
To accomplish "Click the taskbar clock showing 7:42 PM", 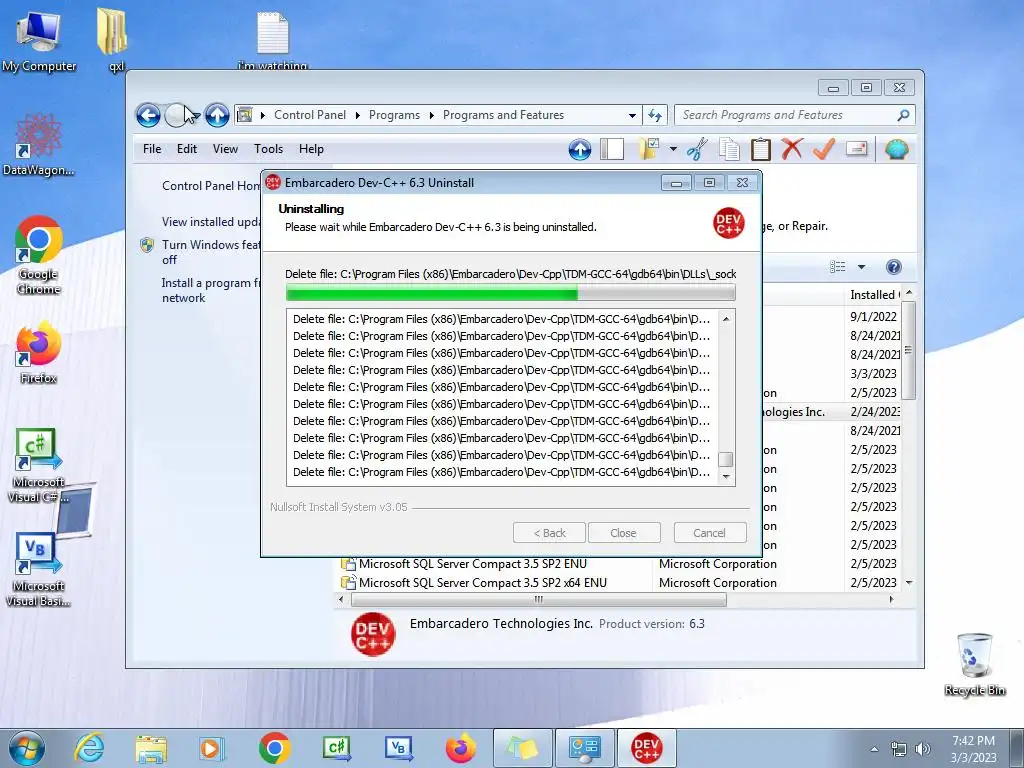I will pyautogui.click(x=973, y=749).
